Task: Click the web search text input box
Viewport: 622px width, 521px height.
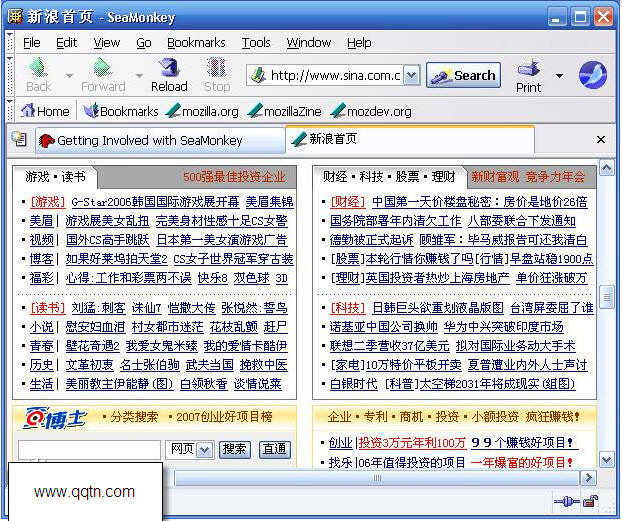Action: click(89, 450)
